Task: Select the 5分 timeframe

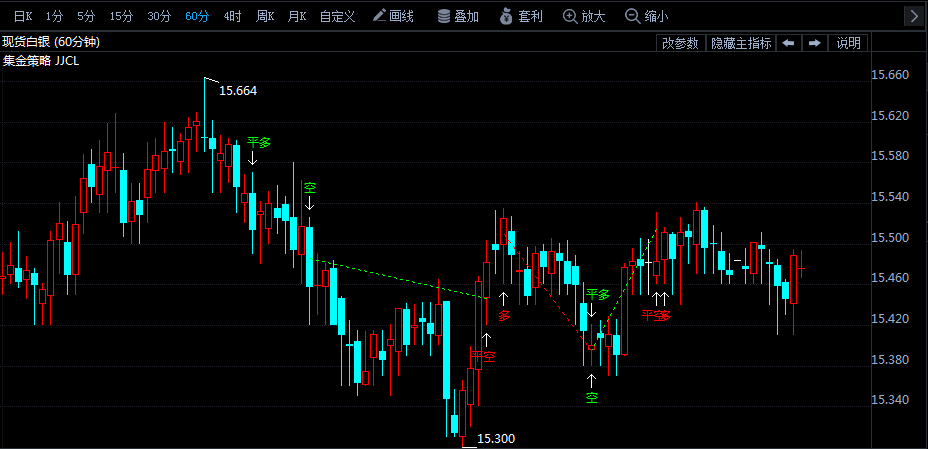Action: [x=86, y=16]
